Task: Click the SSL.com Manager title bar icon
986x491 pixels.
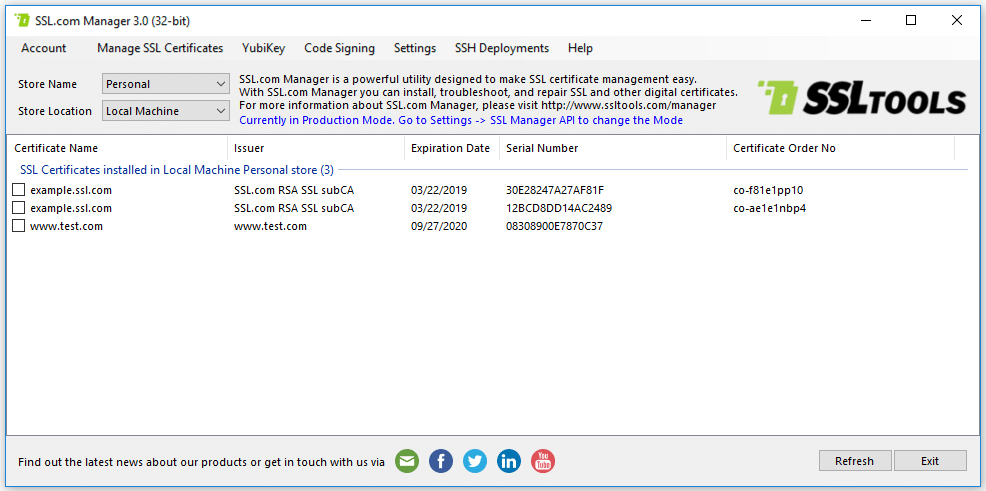Action: 22,20
